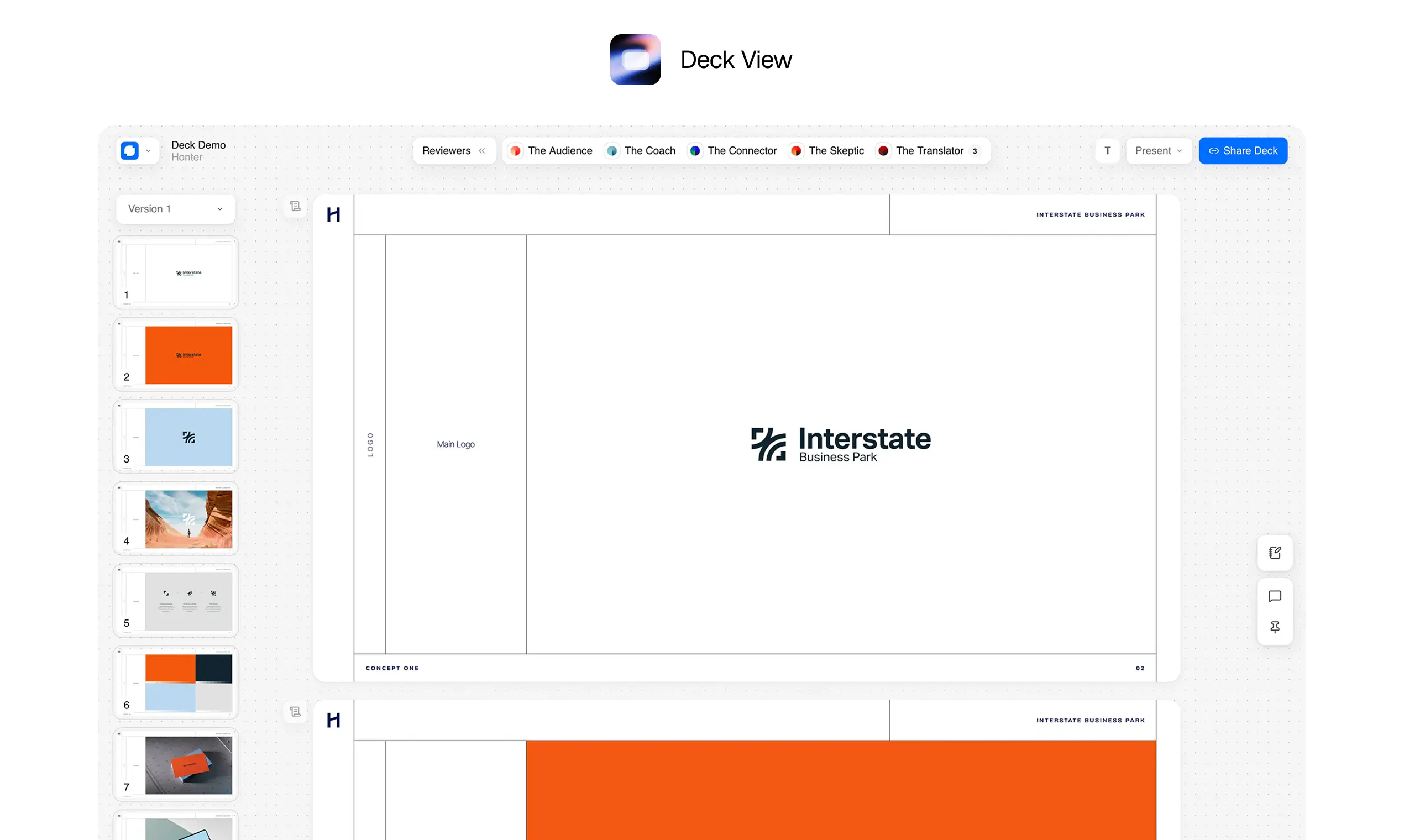1404x840 pixels.
Task: Open slide 7 business card thumbnail
Action: [x=176, y=765]
